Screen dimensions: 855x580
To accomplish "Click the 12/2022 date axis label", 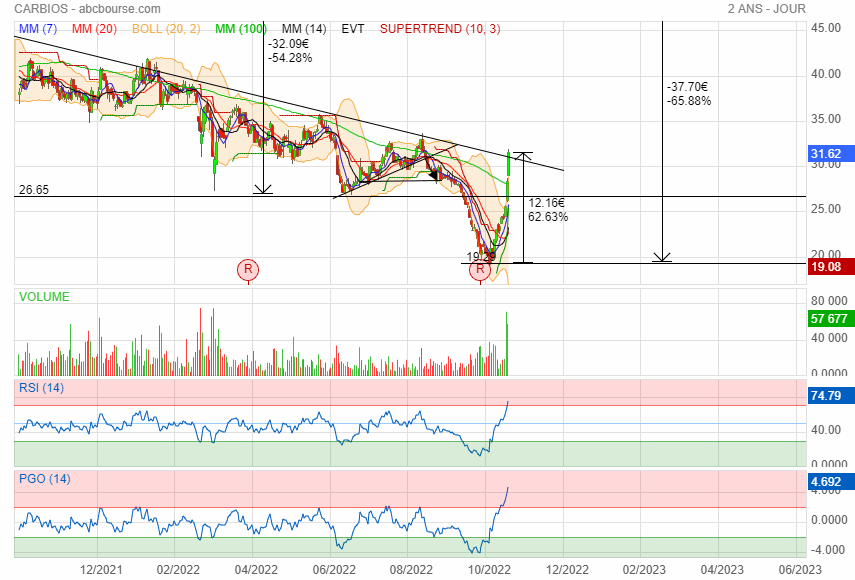I will (x=567, y=570).
